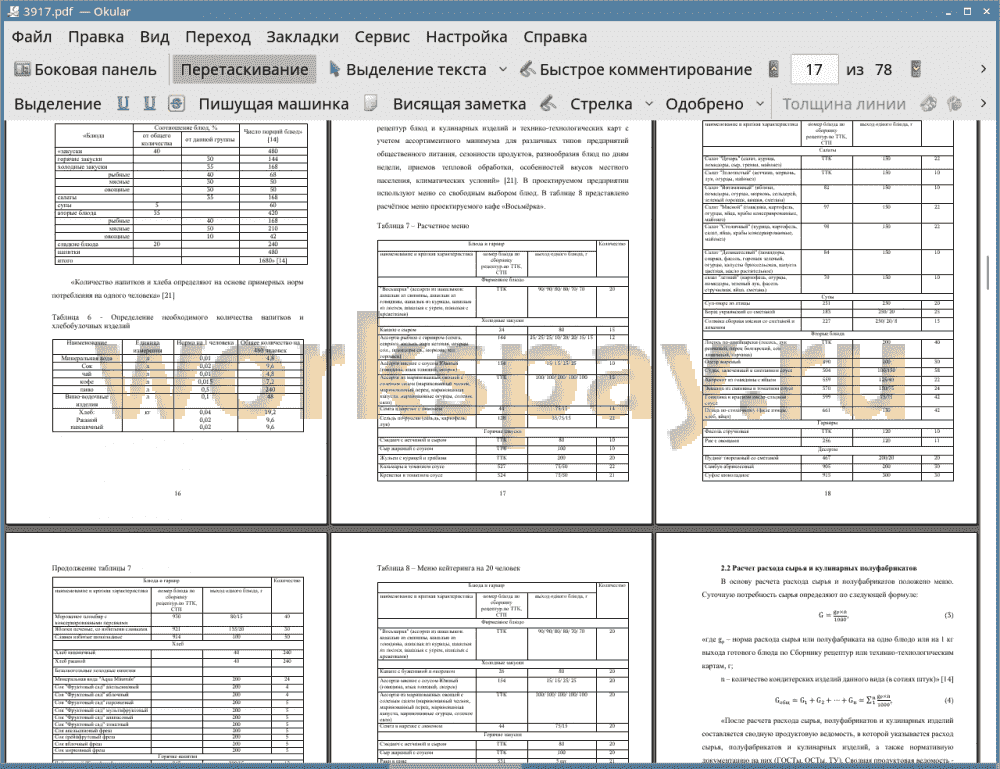This screenshot has width=1000, height=769.
Task: Click Быстрое комментирование button
Action: coord(636,70)
